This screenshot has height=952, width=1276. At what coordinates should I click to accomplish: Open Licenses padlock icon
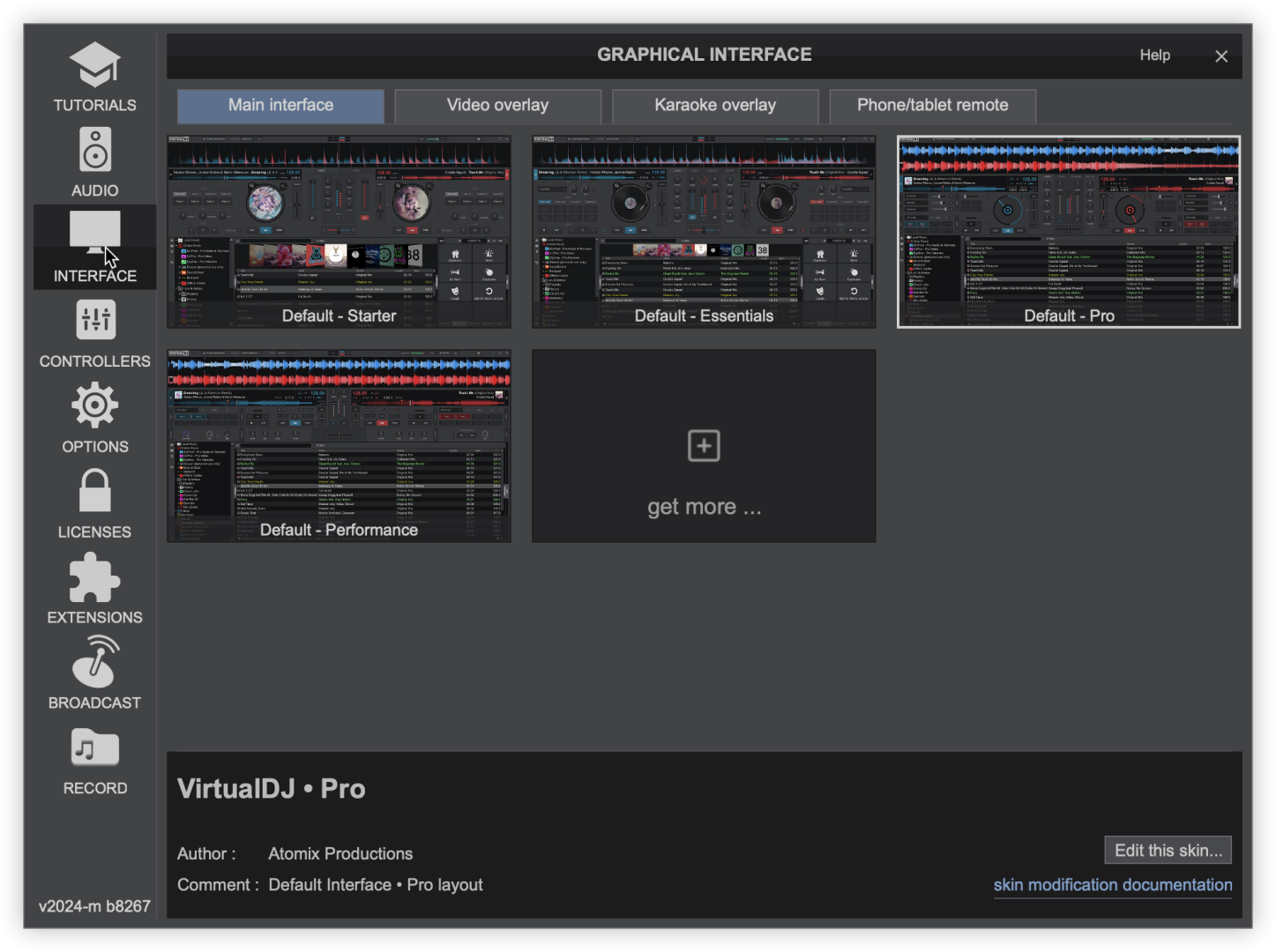[94, 490]
